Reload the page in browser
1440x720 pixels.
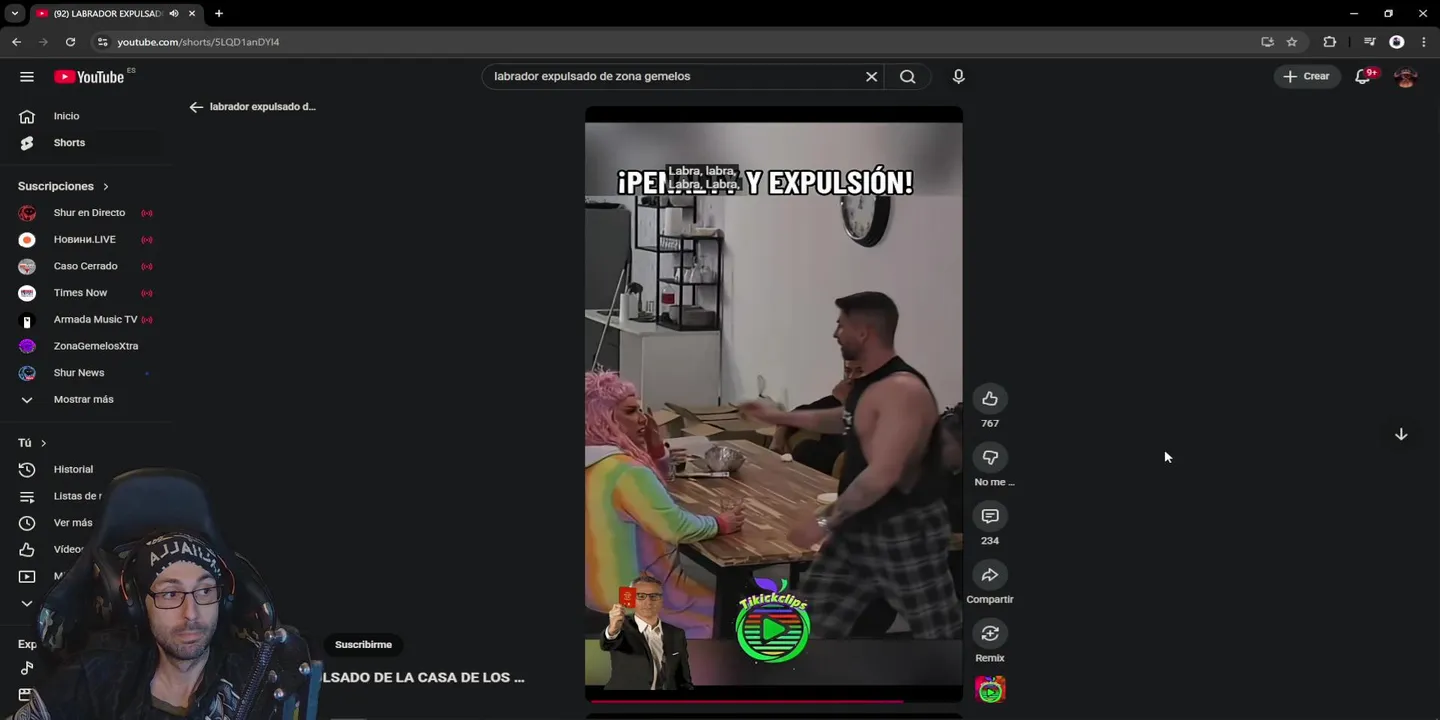[x=70, y=42]
